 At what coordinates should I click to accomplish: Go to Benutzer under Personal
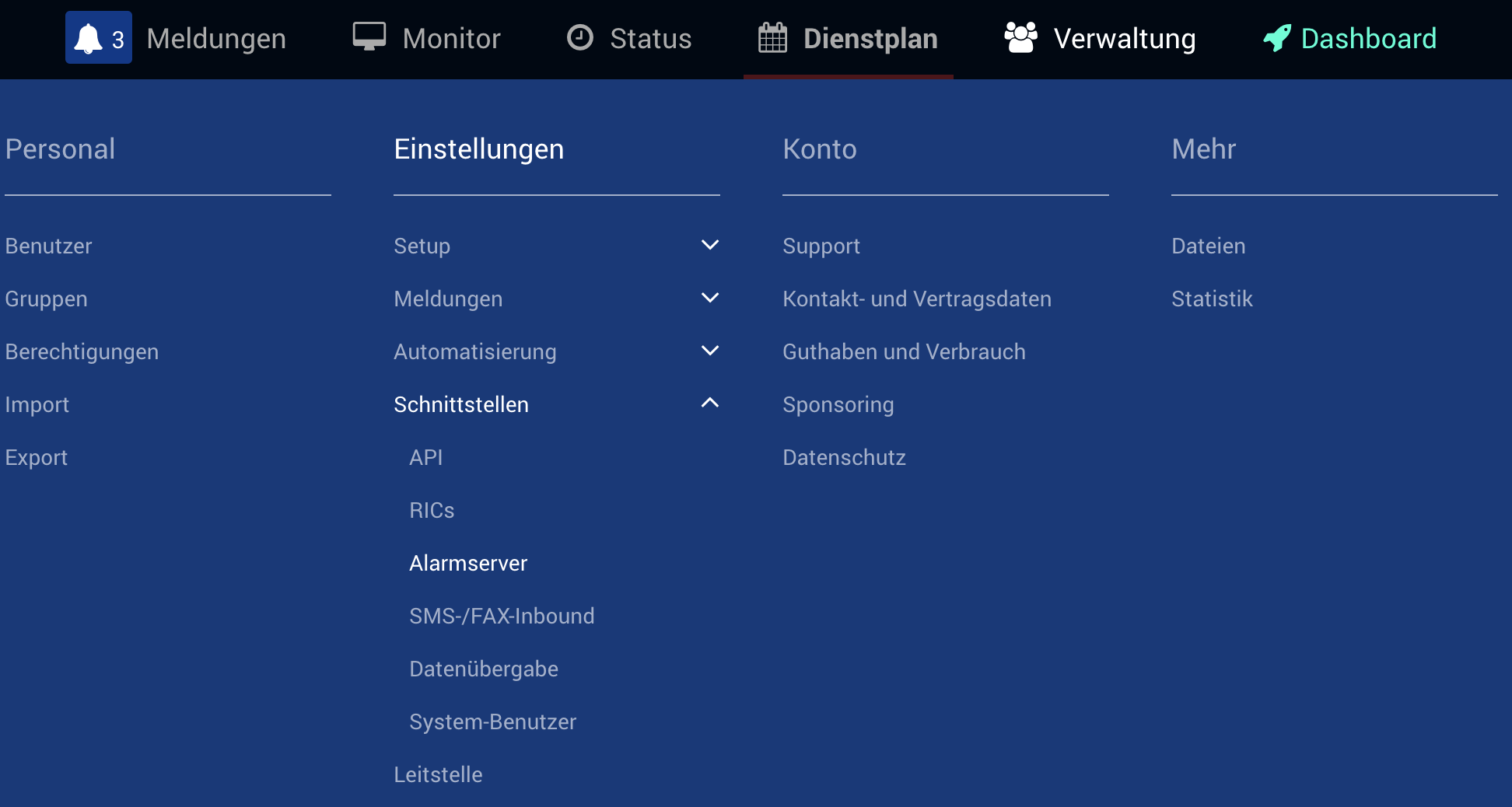pyautogui.click(x=48, y=246)
